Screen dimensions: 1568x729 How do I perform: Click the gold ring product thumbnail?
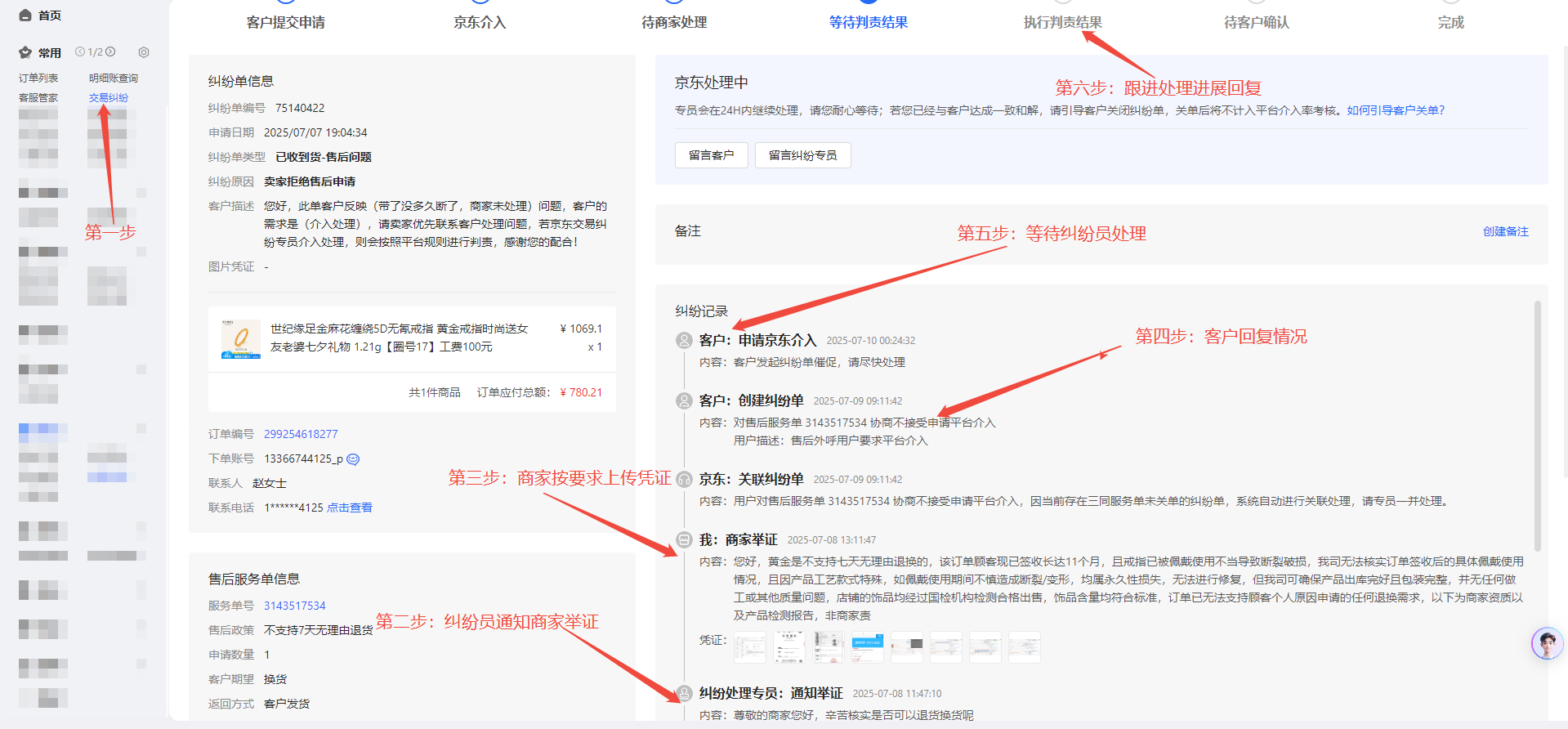(x=241, y=339)
